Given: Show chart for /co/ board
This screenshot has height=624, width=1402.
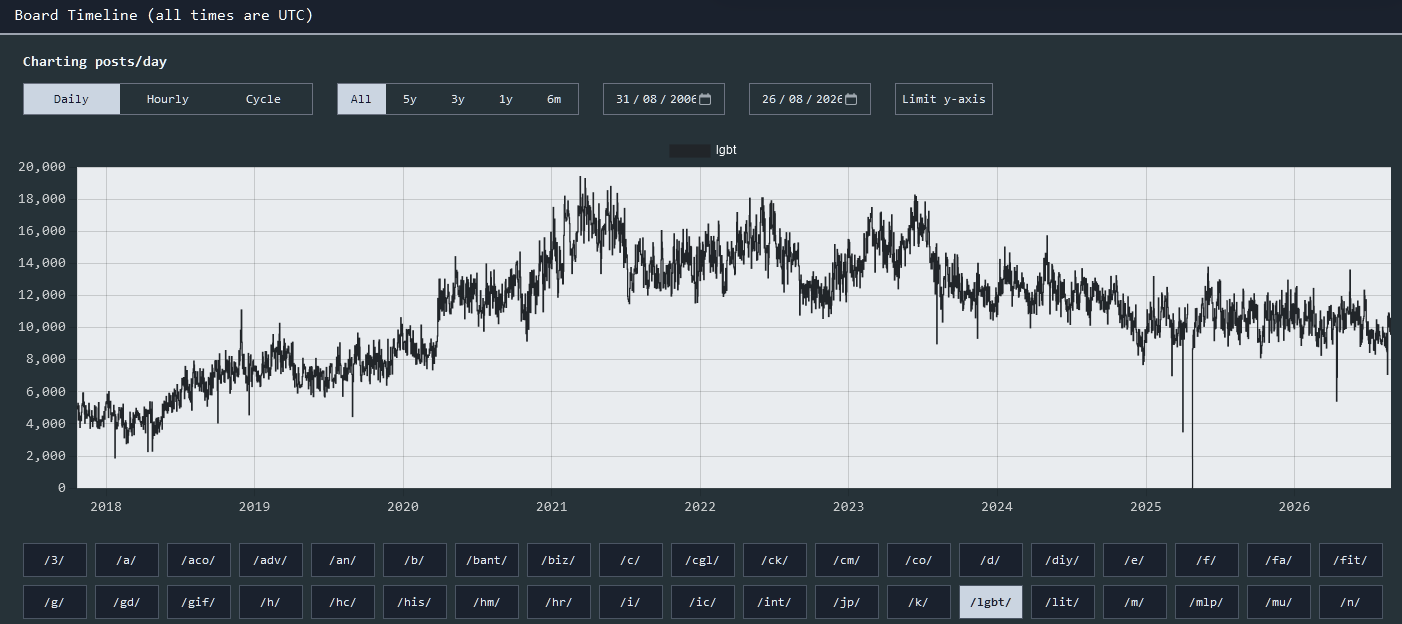Looking at the screenshot, I should 919,560.
